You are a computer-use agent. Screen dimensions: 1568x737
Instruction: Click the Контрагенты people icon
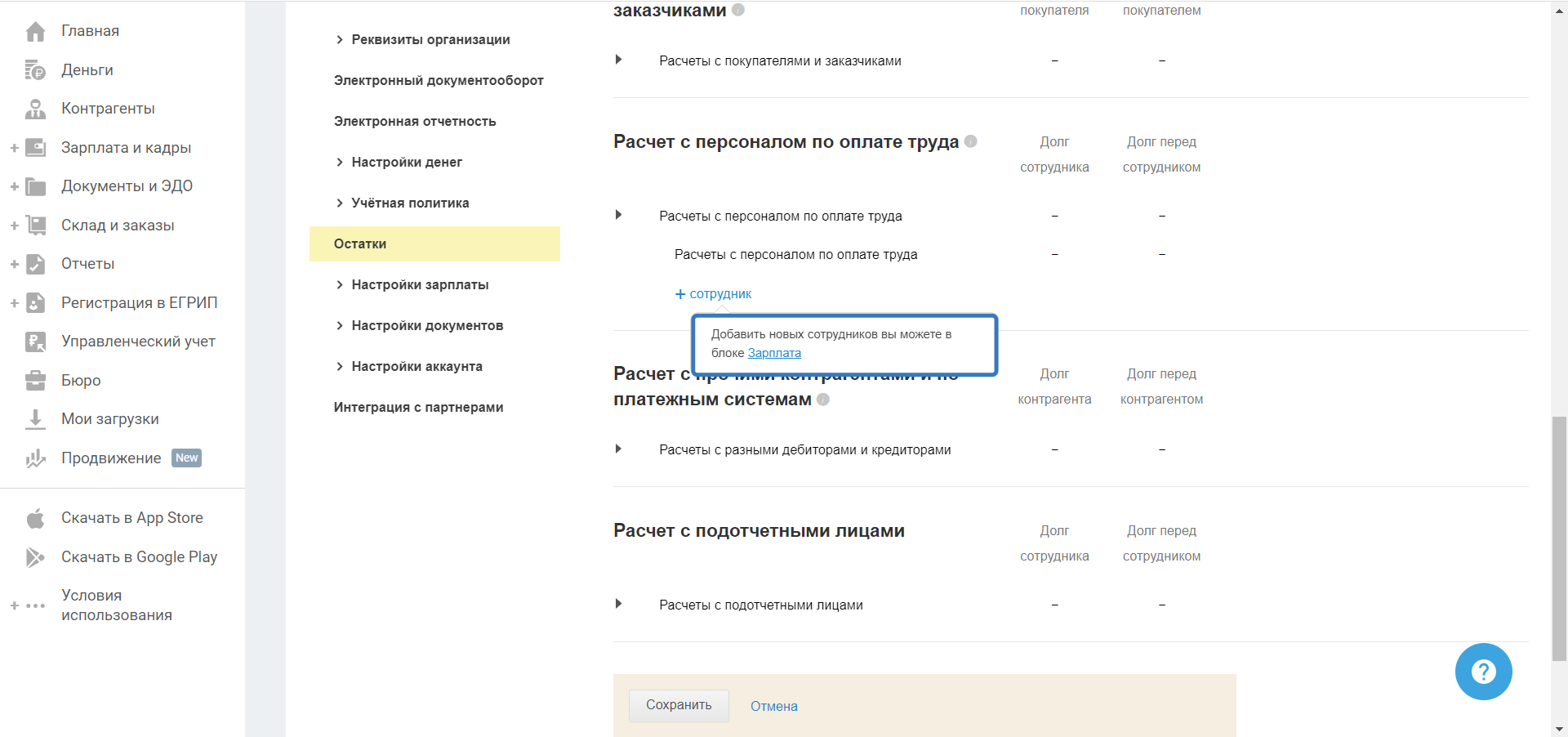pos(35,109)
